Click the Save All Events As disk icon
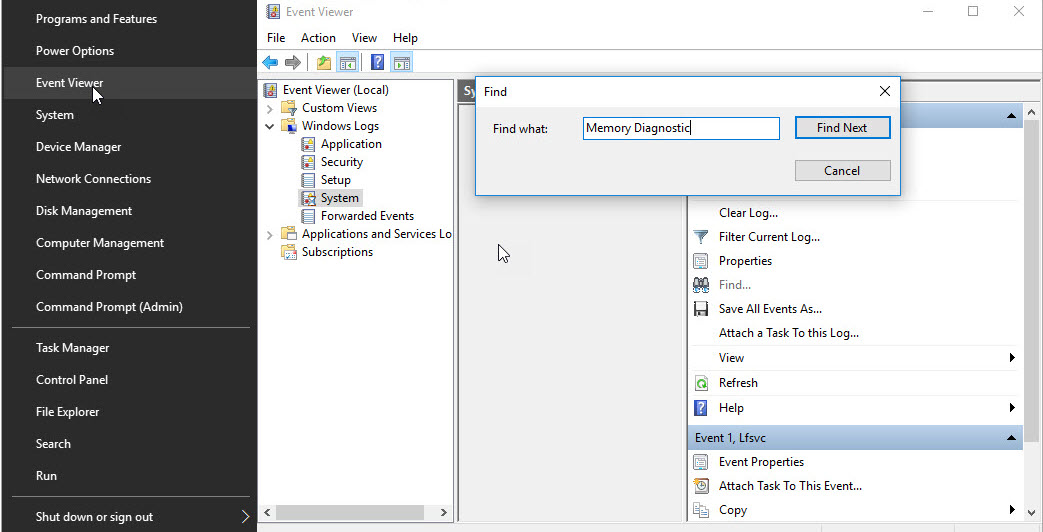Viewport: 1043px width, 532px height. [x=701, y=309]
